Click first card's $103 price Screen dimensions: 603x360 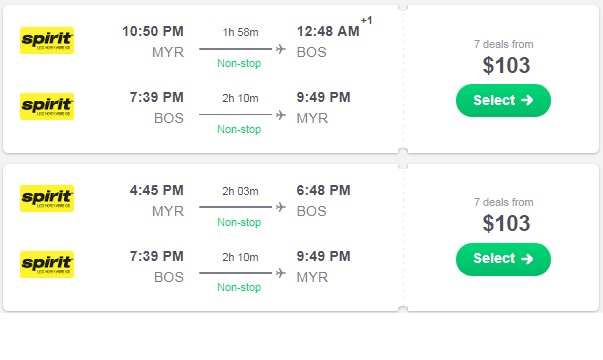[x=506, y=65]
